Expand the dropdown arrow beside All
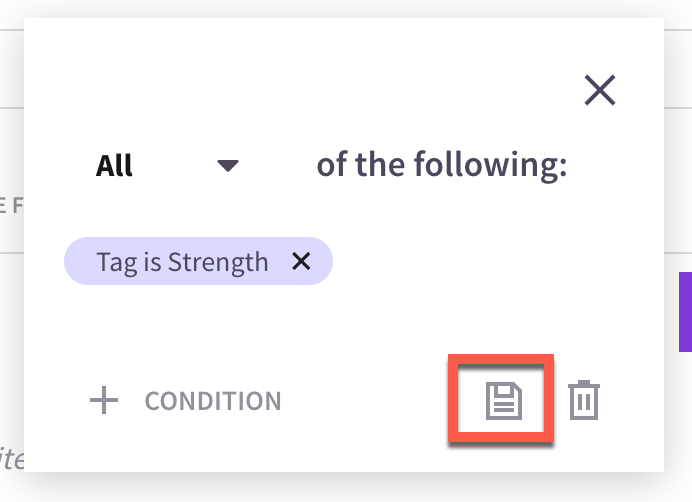 point(228,166)
